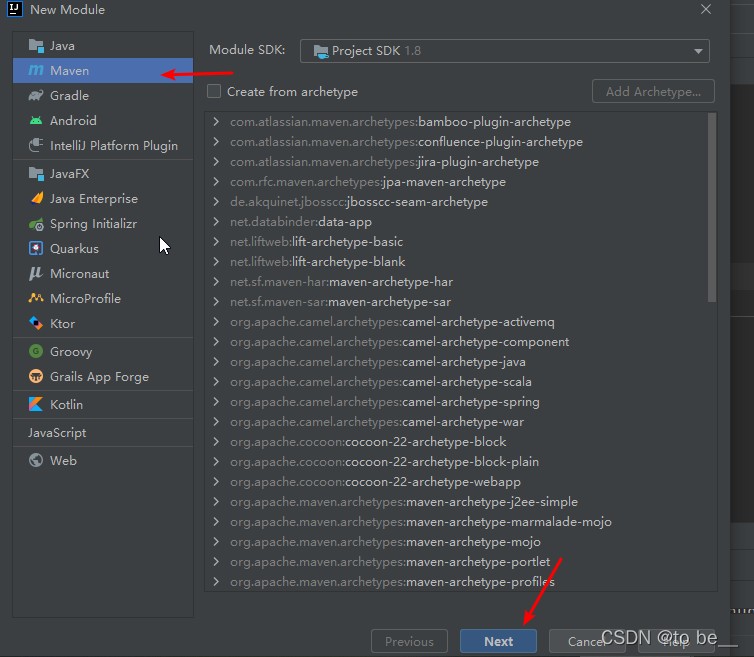Select camel-archetype-spring row

(456, 402)
